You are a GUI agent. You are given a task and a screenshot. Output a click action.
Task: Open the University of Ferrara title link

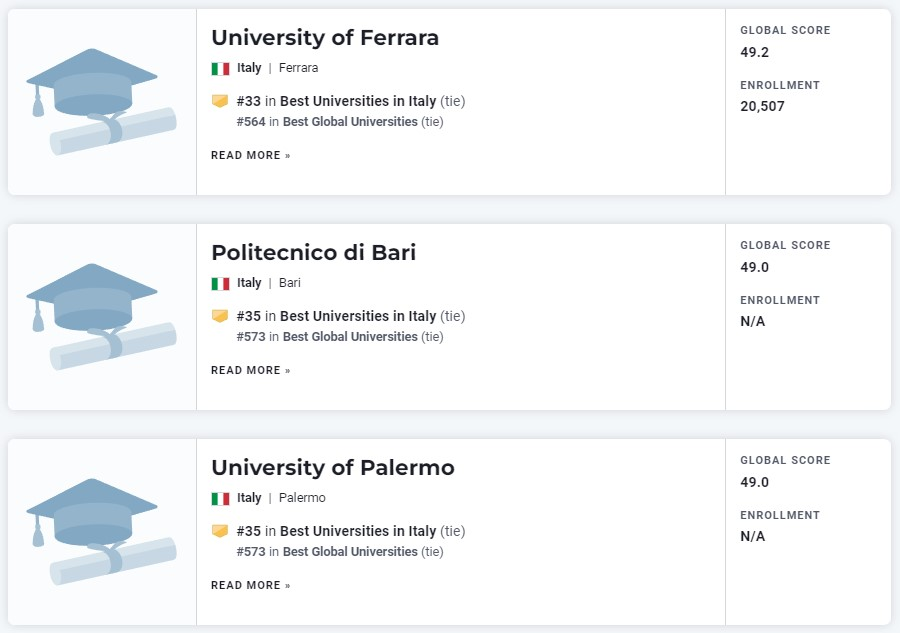(325, 38)
